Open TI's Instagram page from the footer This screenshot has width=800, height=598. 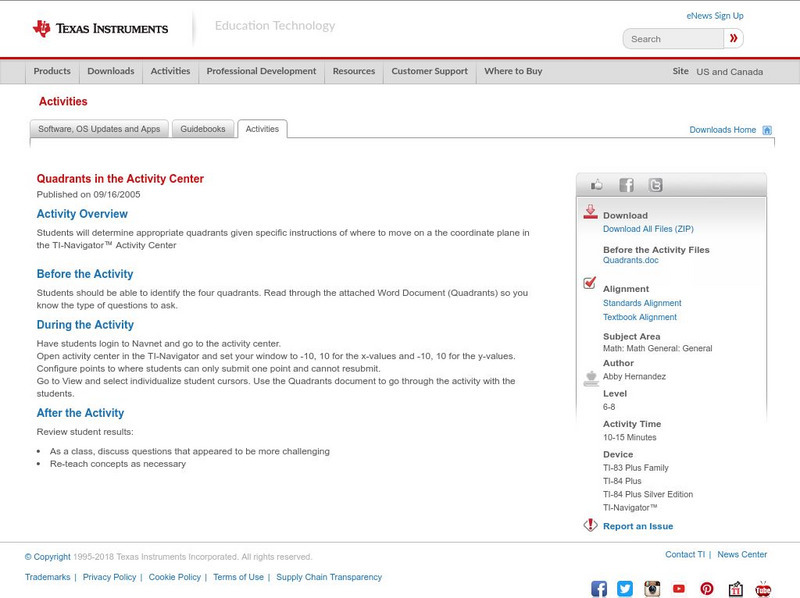tap(652, 589)
